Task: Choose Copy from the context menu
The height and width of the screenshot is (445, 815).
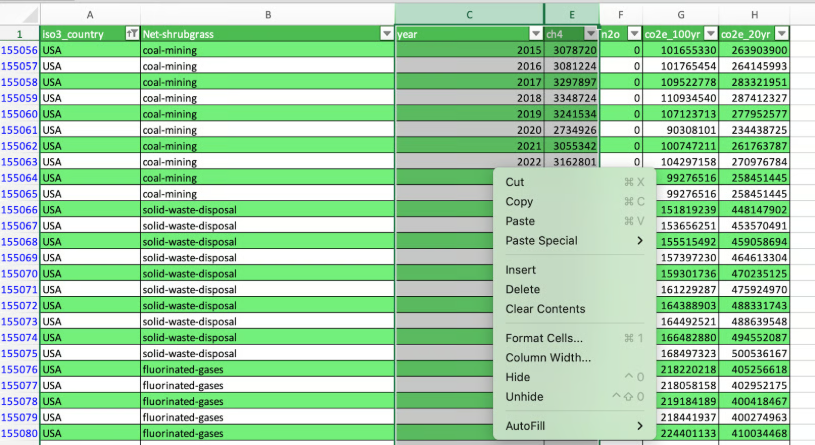Action: [519, 202]
